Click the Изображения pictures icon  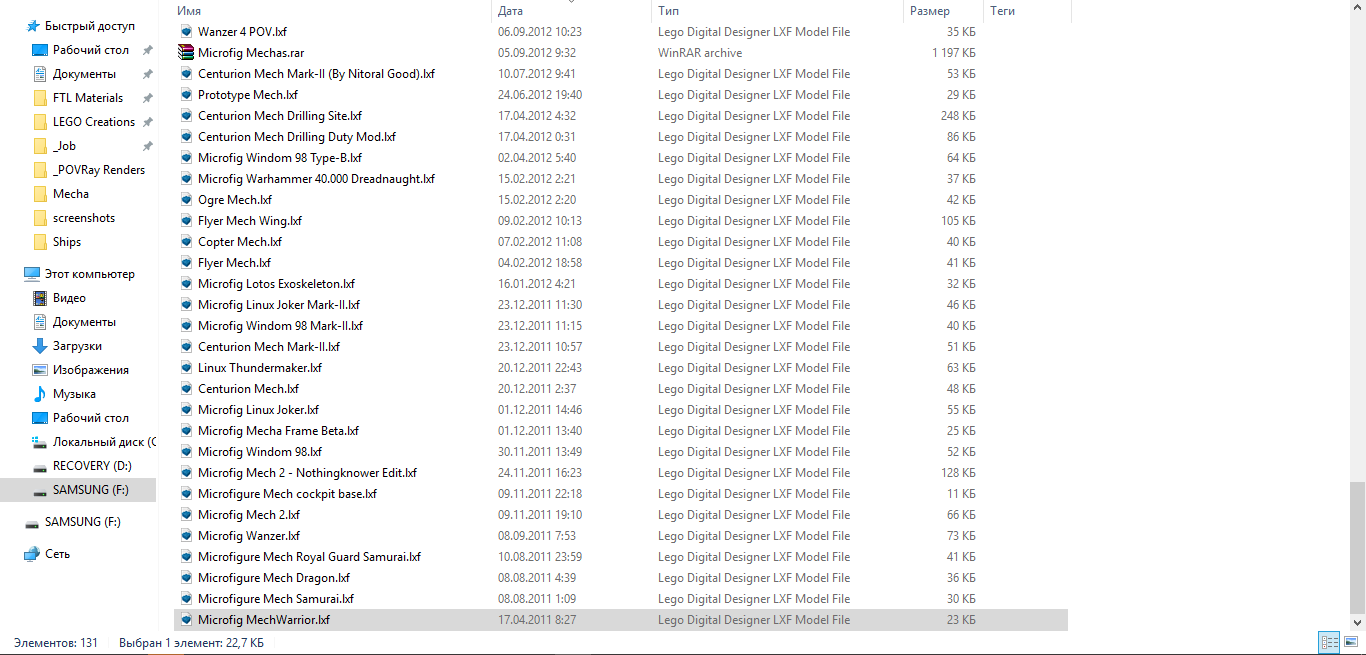click(x=40, y=370)
